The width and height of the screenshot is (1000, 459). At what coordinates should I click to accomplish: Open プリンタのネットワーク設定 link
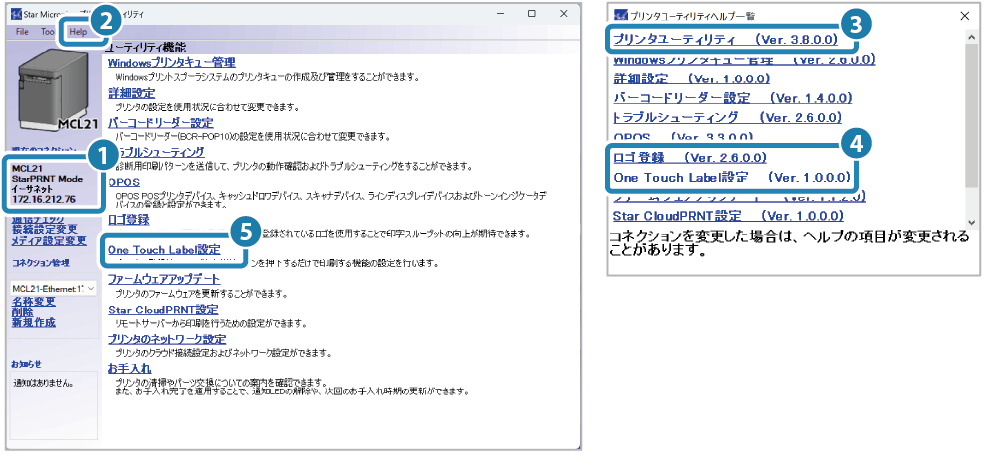[166, 339]
